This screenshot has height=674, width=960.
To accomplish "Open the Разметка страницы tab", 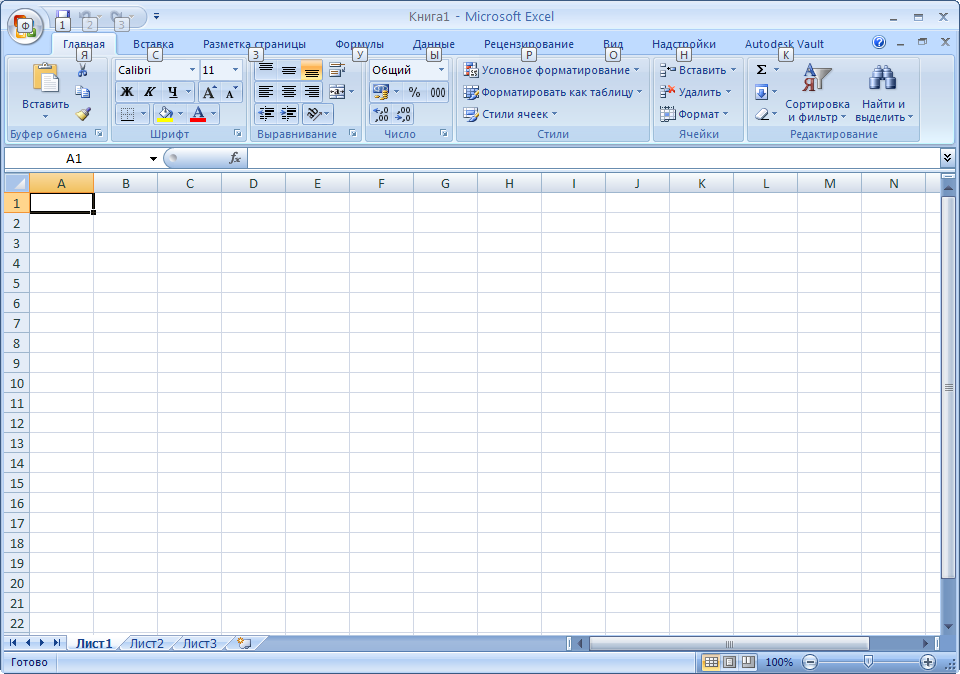I will pos(254,44).
